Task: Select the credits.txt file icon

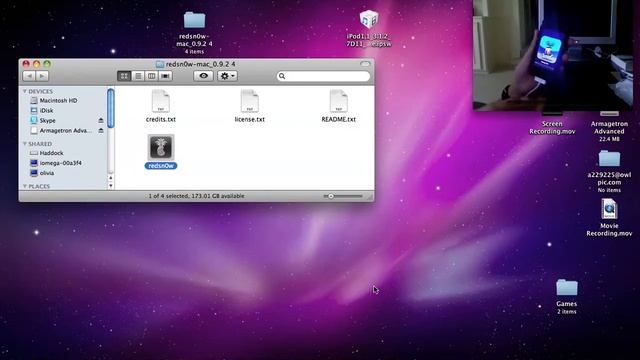Action: pos(161,101)
